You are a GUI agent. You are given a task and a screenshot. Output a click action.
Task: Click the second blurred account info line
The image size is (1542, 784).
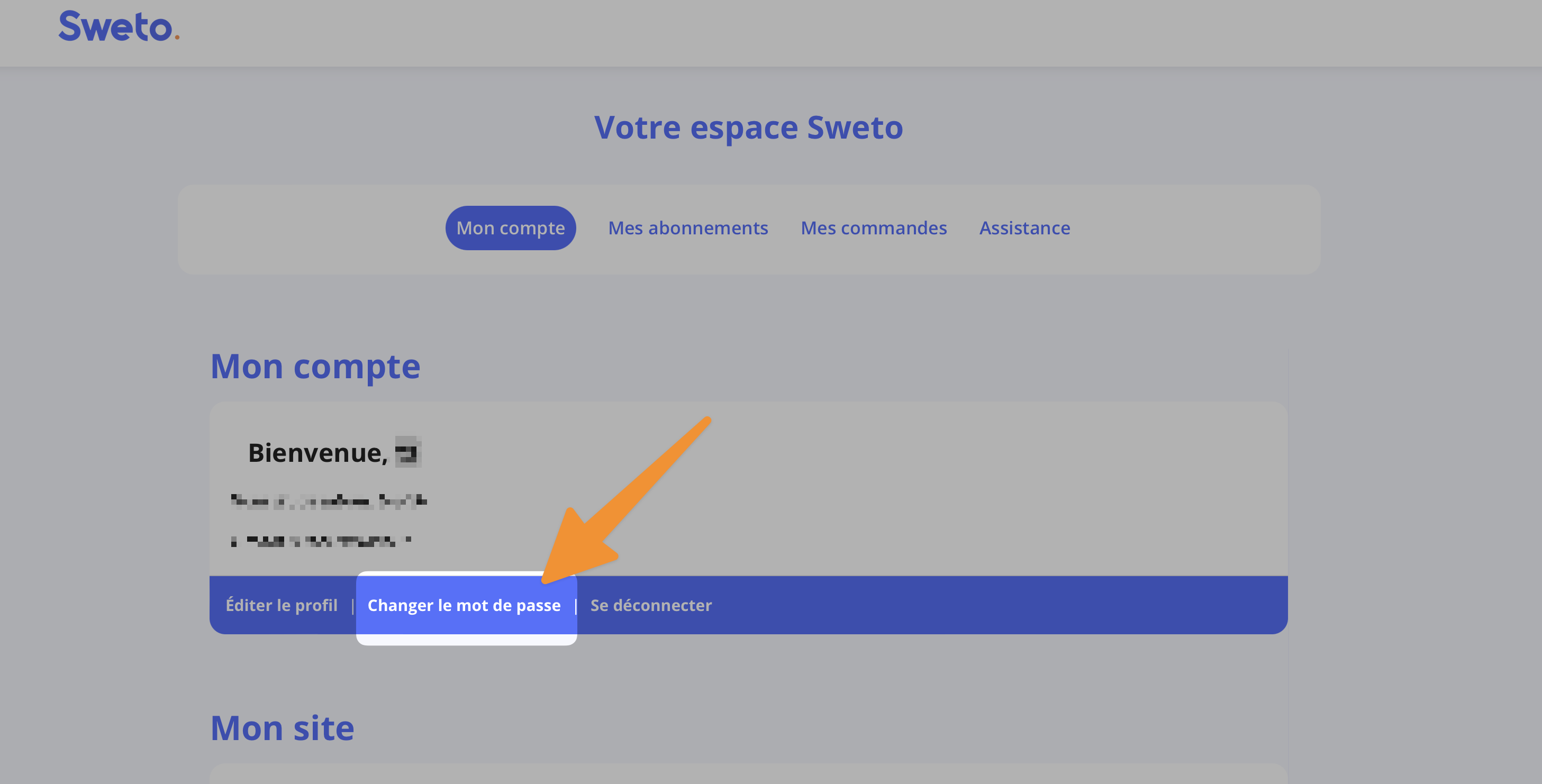pyautogui.click(x=321, y=542)
